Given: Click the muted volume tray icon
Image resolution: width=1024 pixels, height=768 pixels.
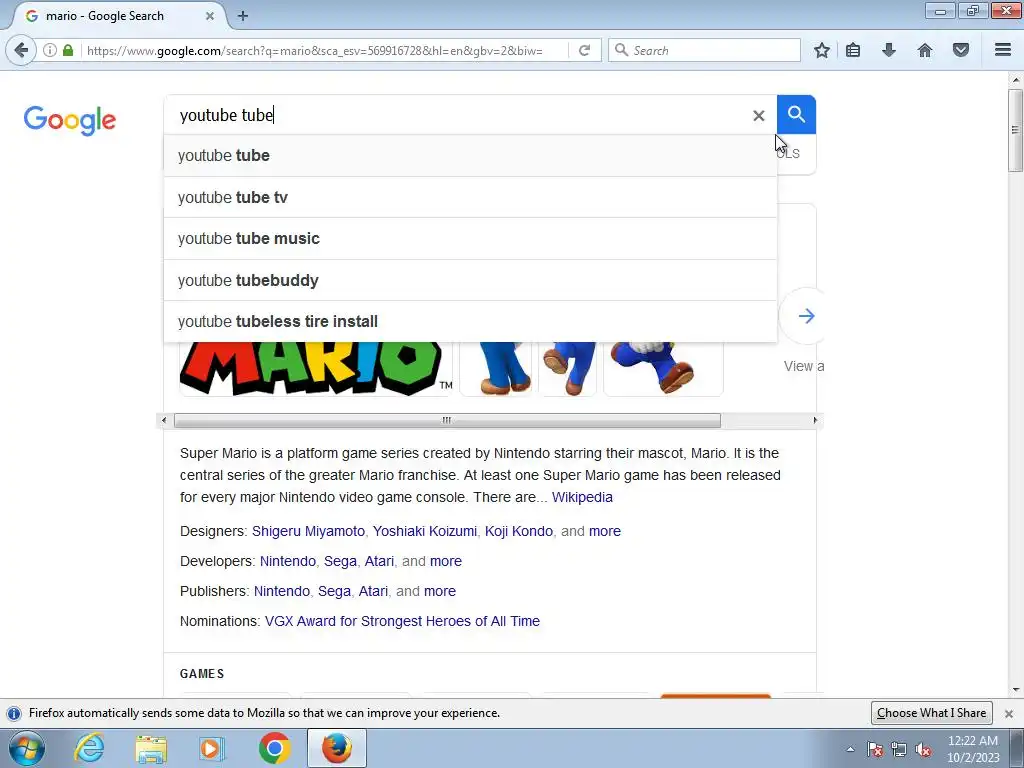Looking at the screenshot, I should click(923, 749).
